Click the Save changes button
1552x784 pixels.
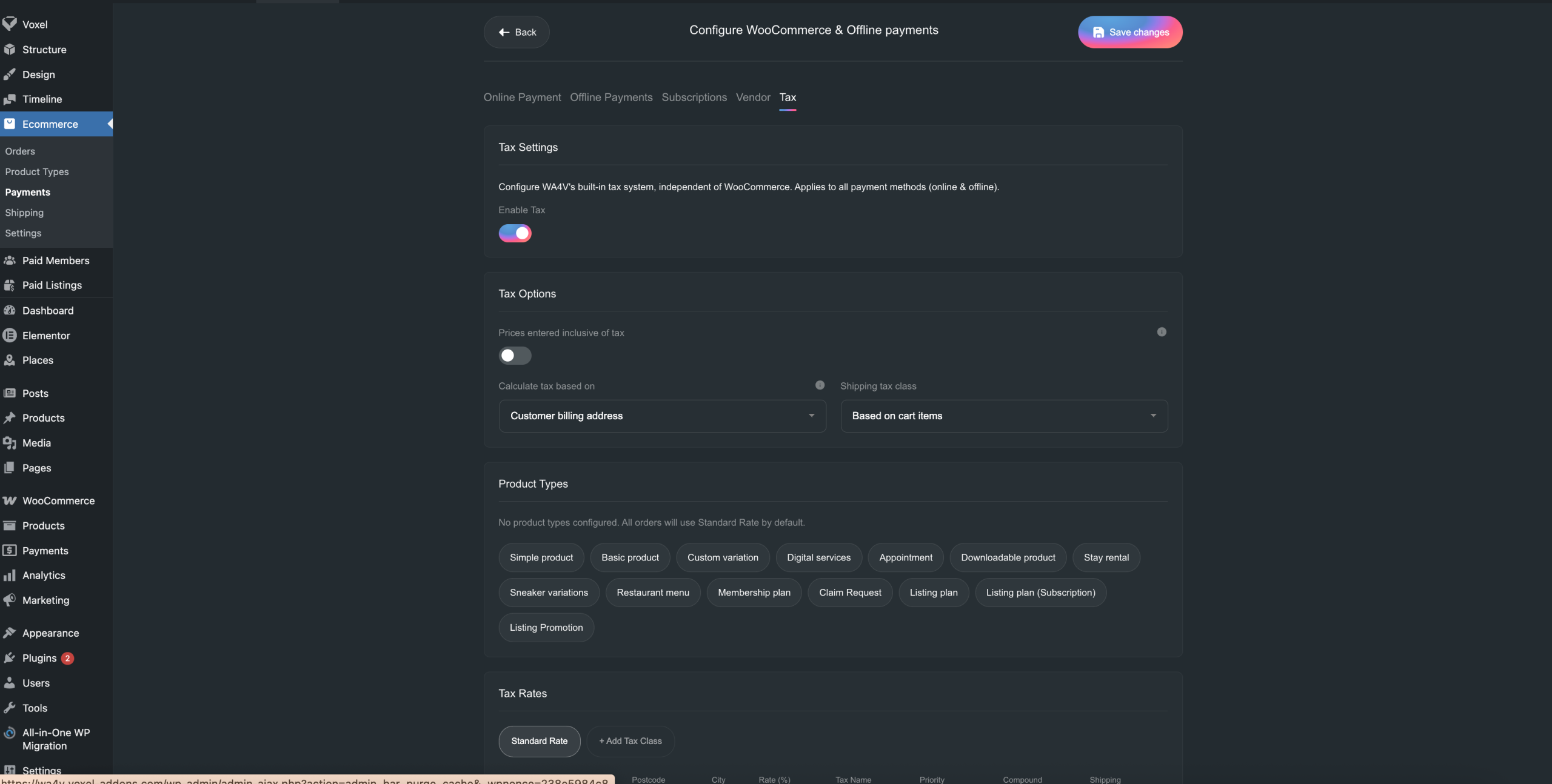coord(1129,32)
